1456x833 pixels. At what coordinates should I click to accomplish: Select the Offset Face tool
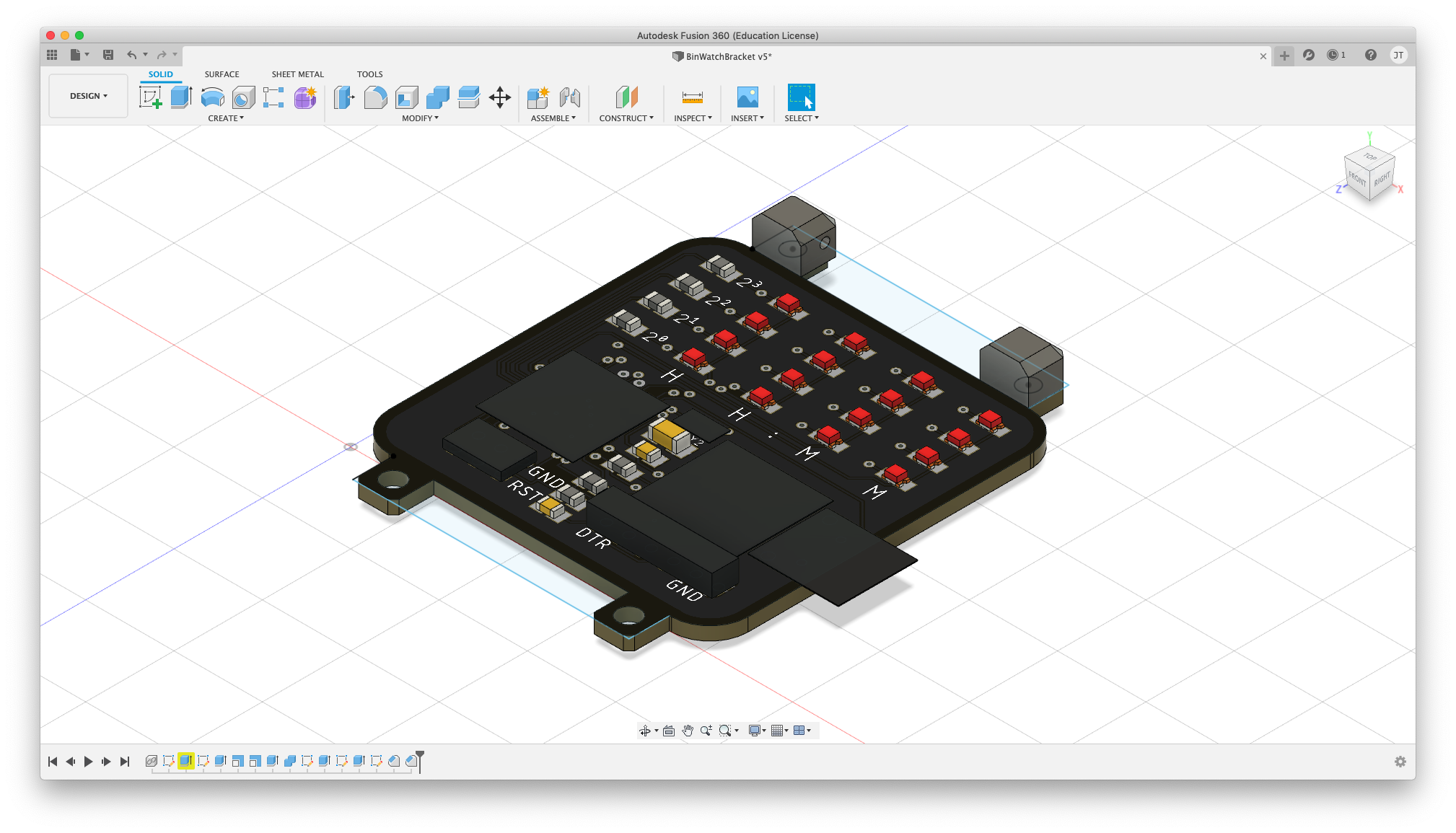[468, 97]
